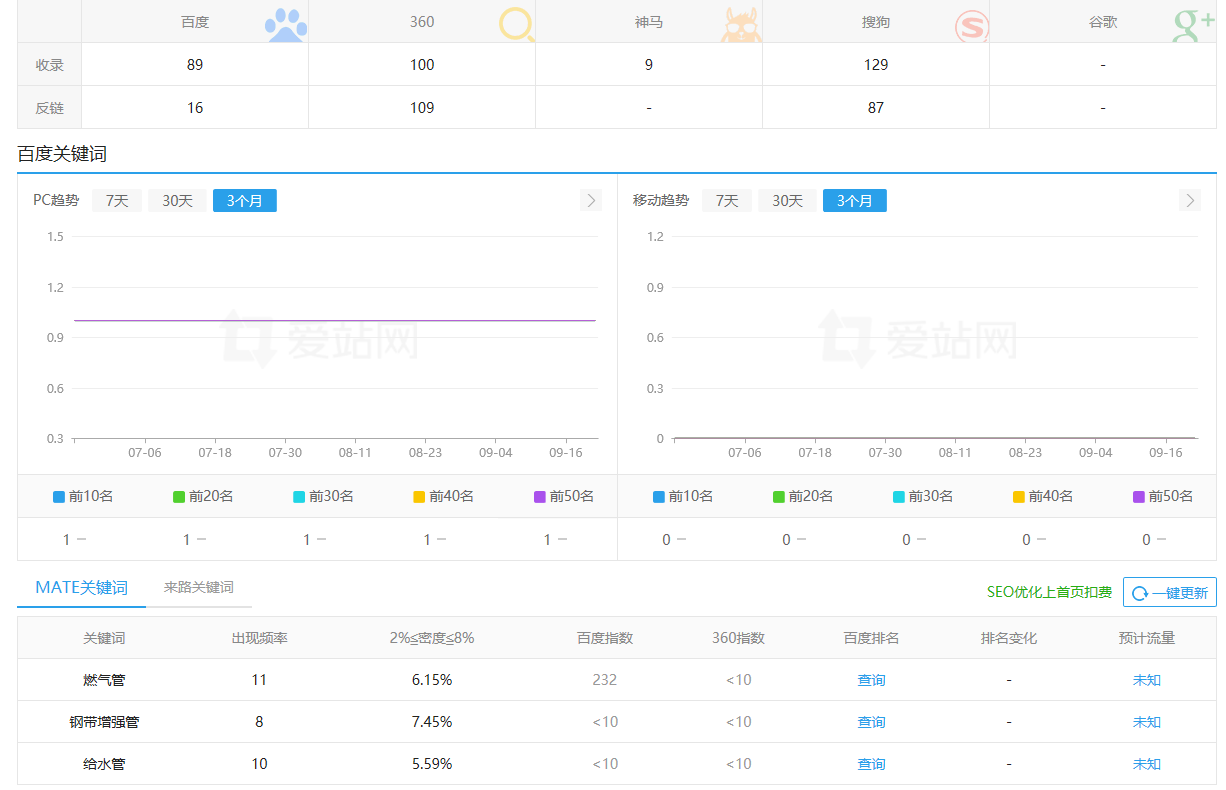The height and width of the screenshot is (790, 1226).
Task: Click keyword 钢带增强管
Action: (104, 722)
